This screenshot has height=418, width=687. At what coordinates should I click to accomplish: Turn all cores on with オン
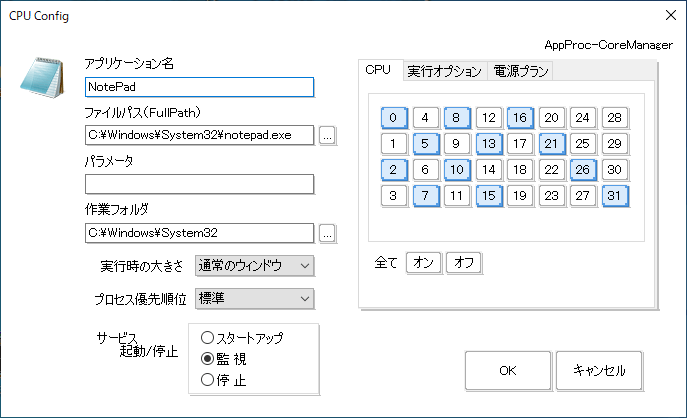tap(423, 262)
